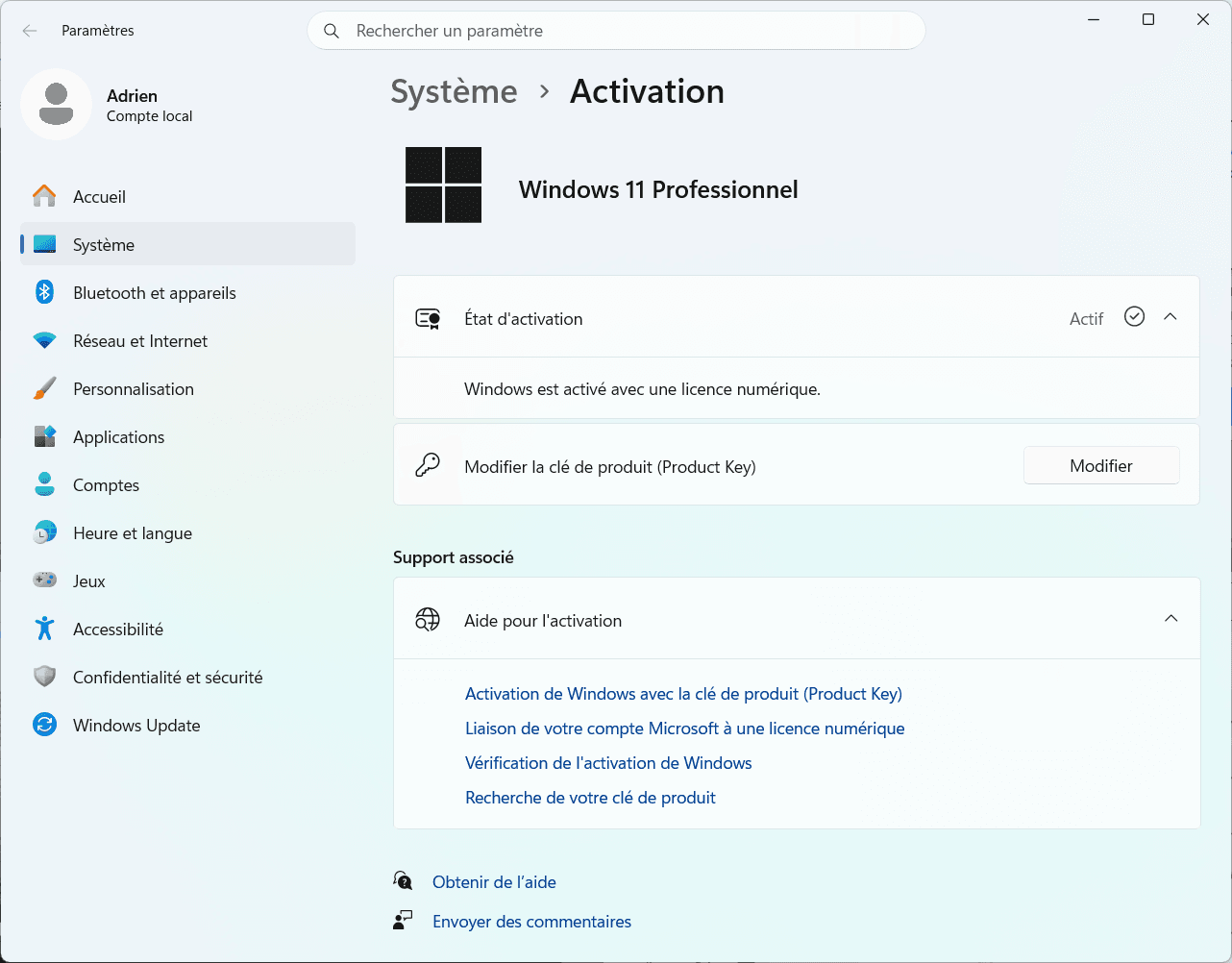The height and width of the screenshot is (963, 1232).
Task: Click the Heure et langue clock icon
Action: 44,532
